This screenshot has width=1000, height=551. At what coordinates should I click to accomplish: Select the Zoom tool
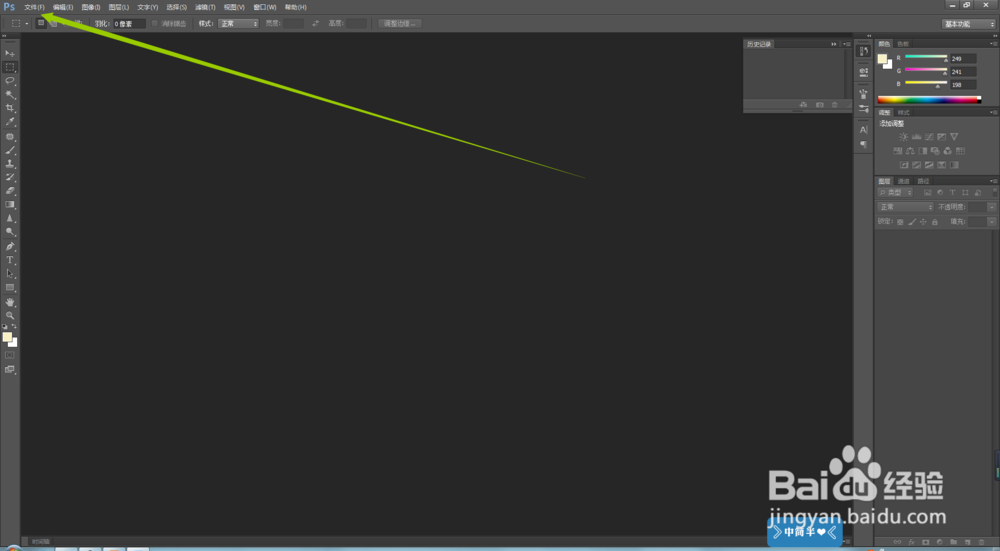(10, 316)
